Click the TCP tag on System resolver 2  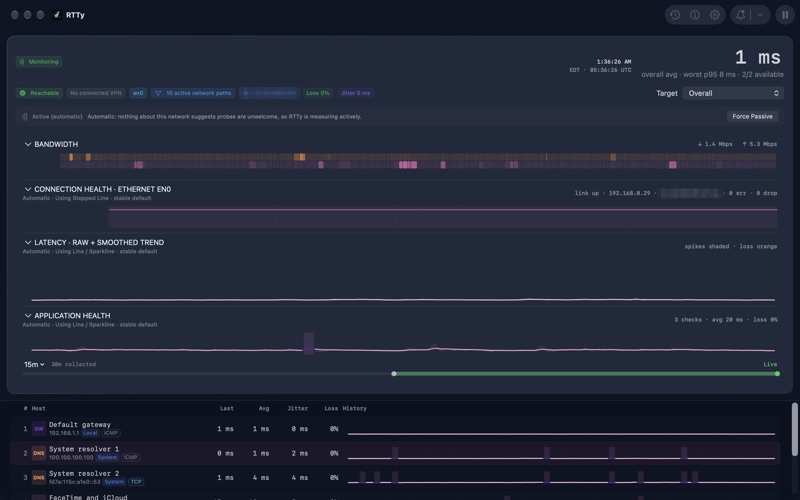136,482
